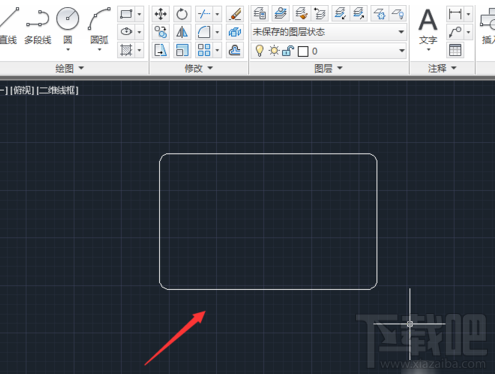Choose the Arc (圆弧) tool
The image size is (495, 374).
99,28
